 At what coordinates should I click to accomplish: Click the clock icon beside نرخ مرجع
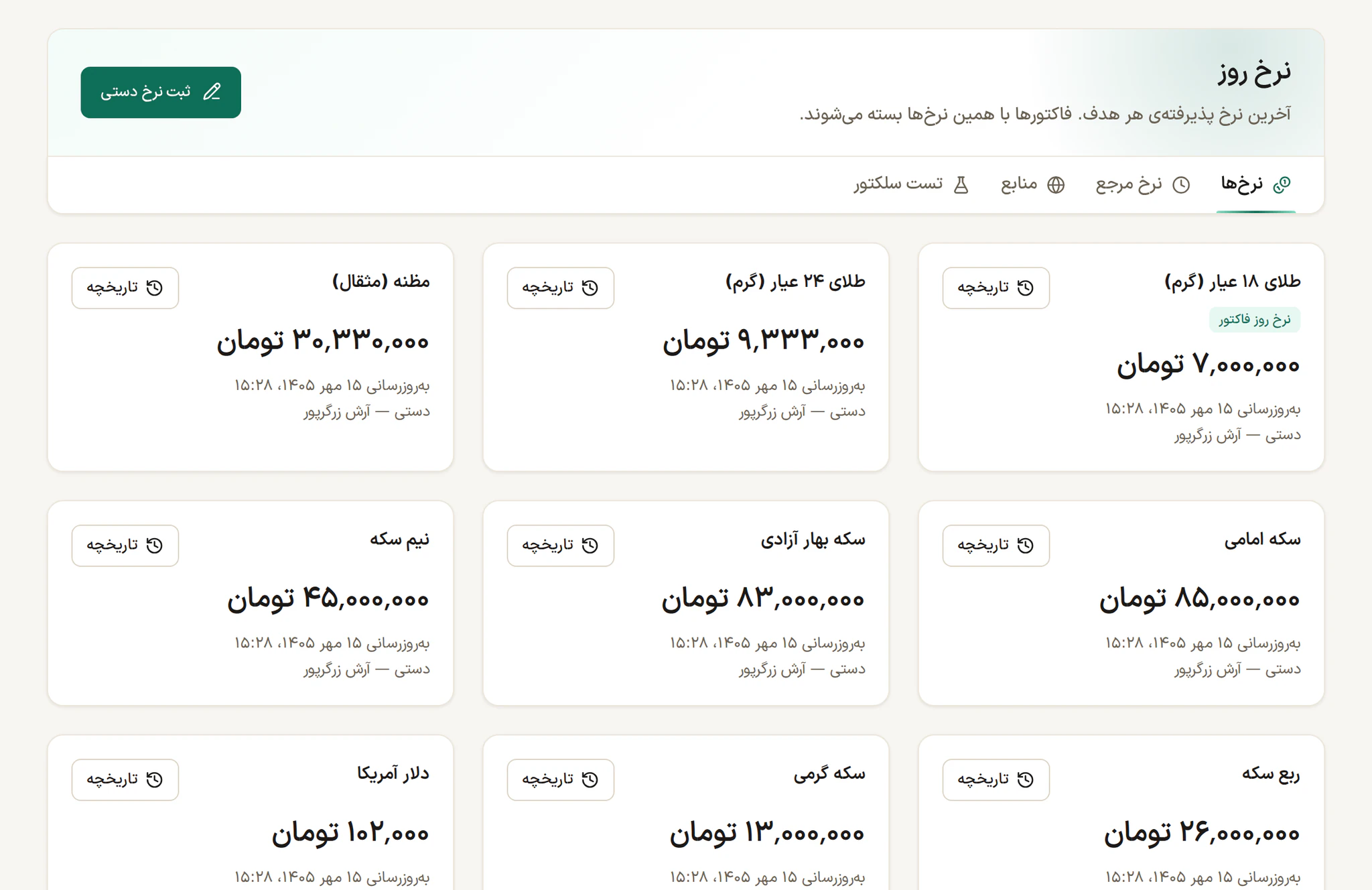(1181, 185)
